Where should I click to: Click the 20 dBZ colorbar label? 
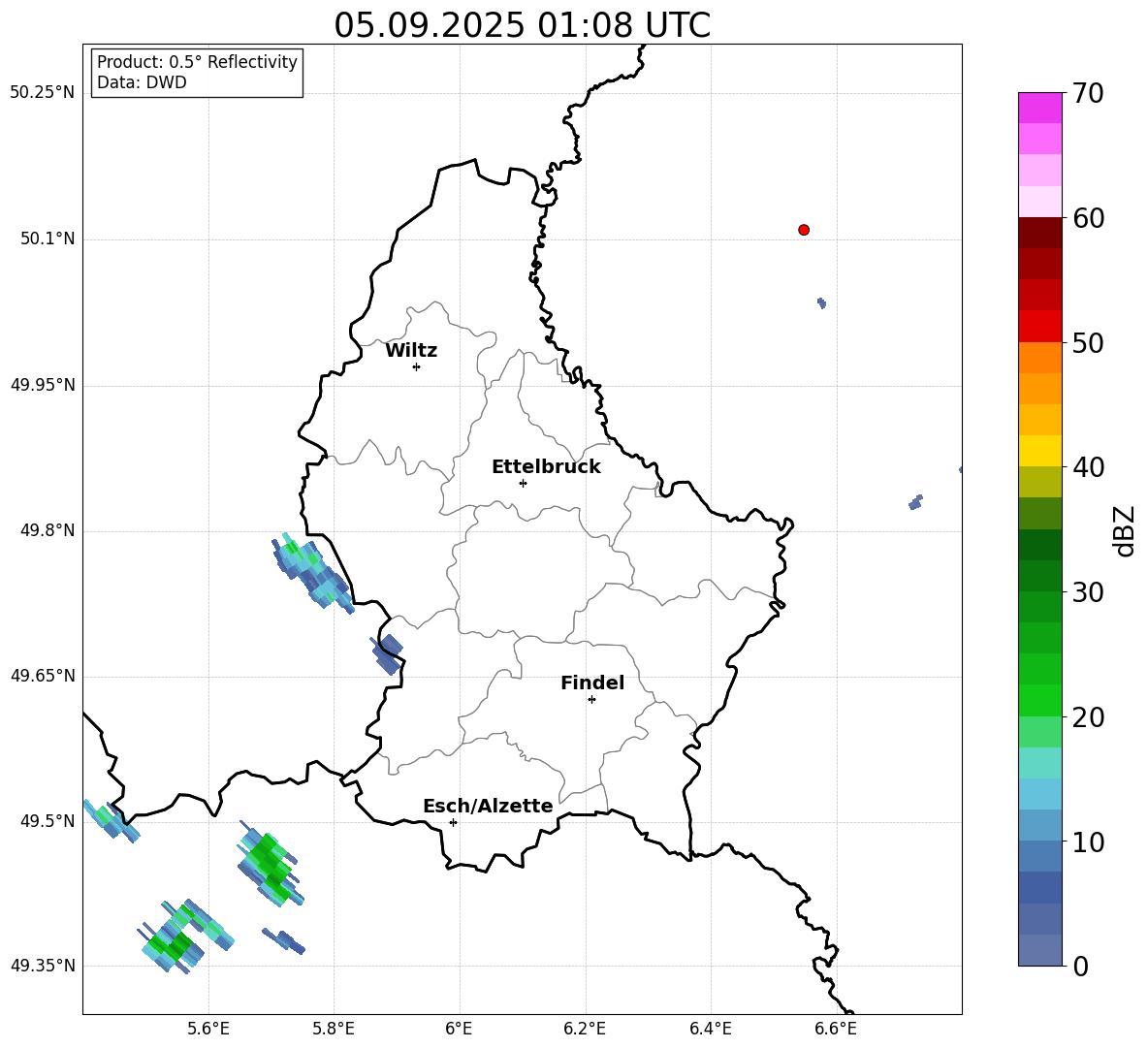click(1088, 717)
